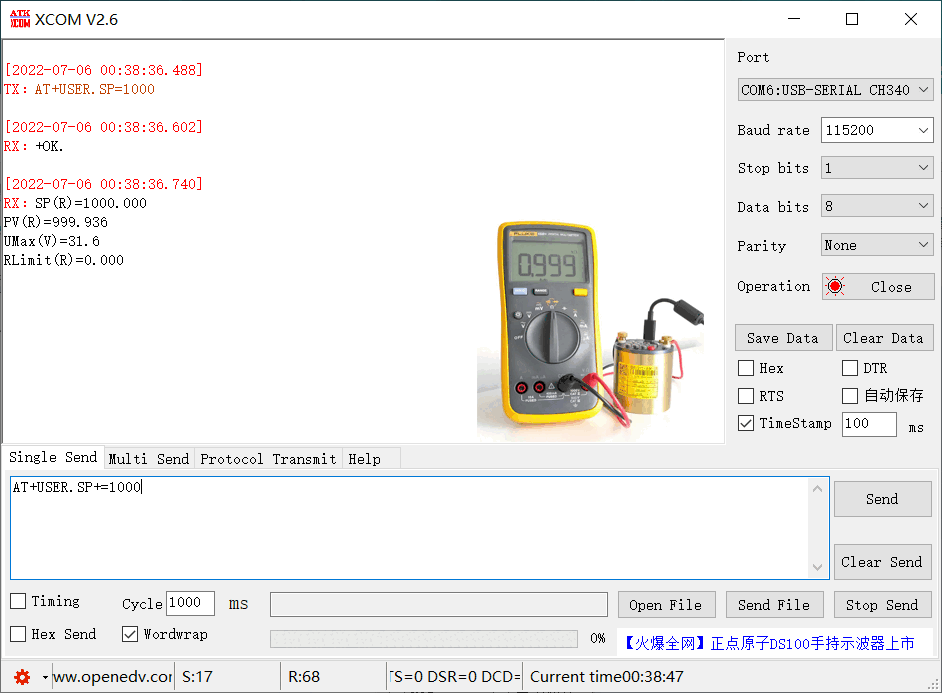The image size is (942, 693).
Task: Open the Protocol Transmit tab
Action: [268, 459]
